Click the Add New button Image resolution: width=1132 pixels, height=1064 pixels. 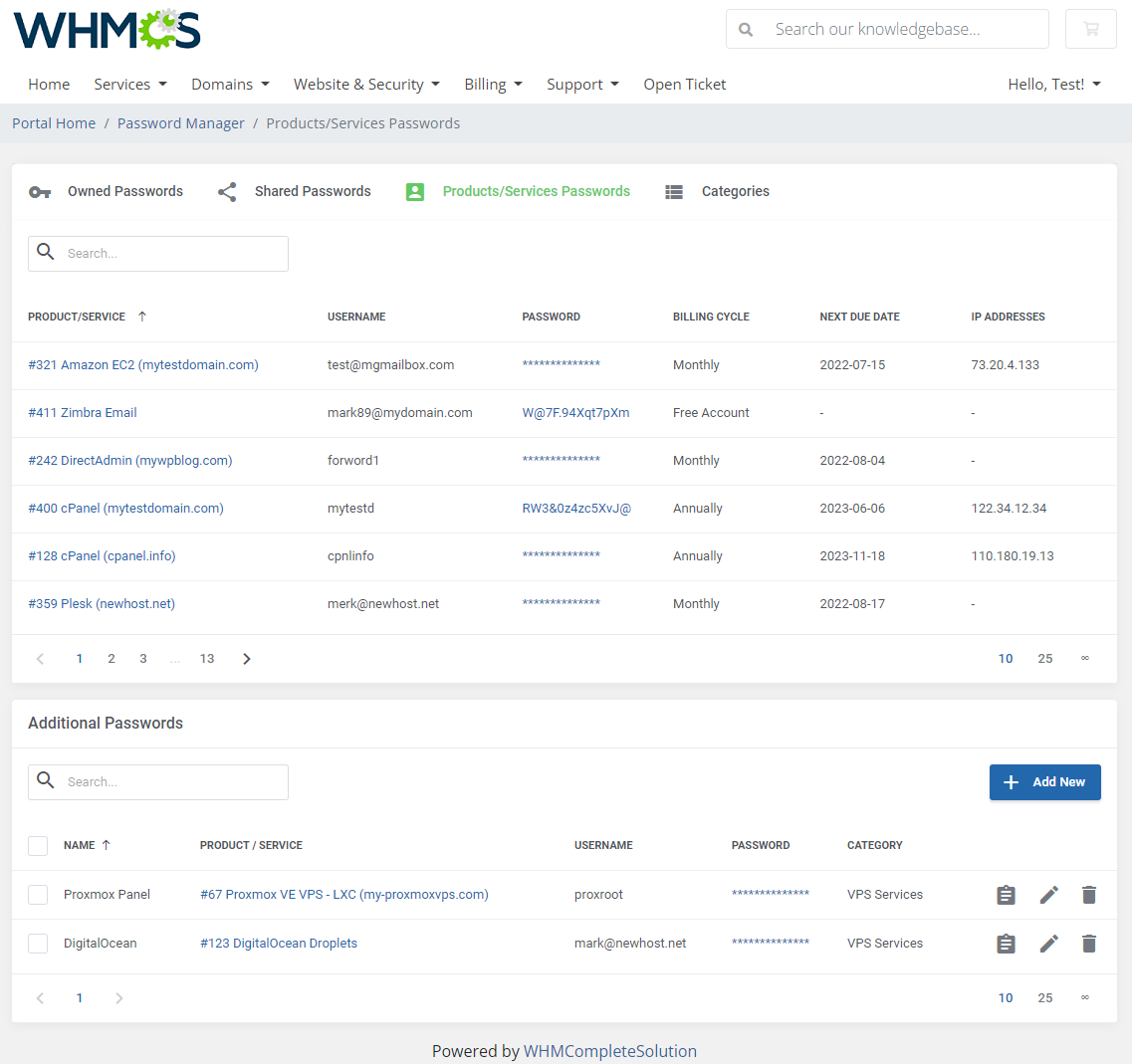(1044, 781)
